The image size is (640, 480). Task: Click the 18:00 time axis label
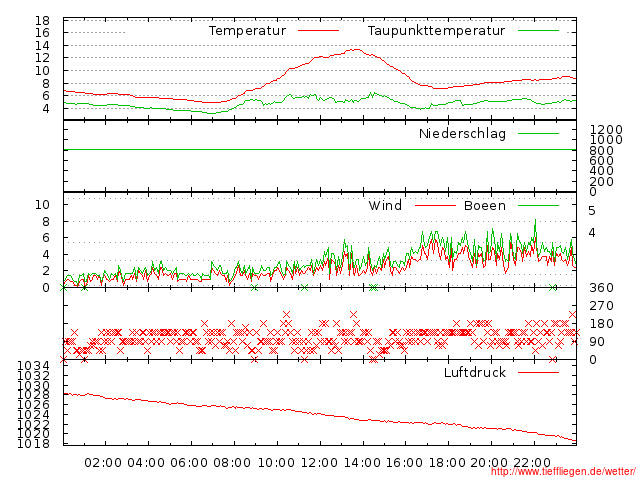[x=447, y=463]
